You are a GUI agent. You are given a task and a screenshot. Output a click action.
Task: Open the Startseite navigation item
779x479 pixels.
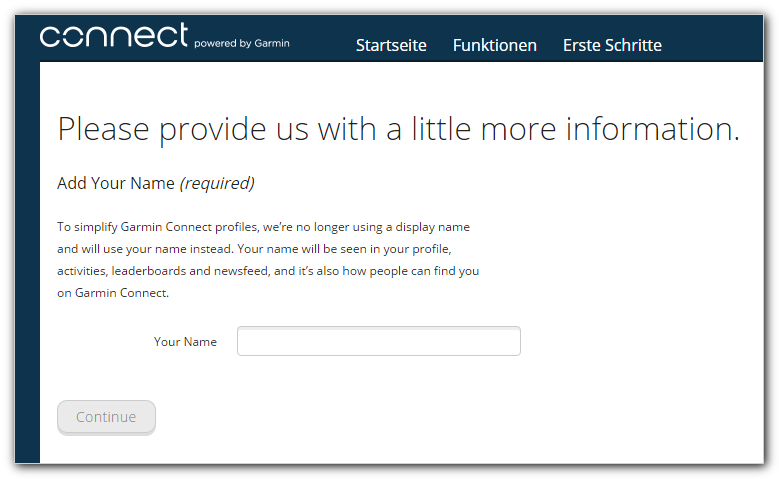click(x=391, y=45)
